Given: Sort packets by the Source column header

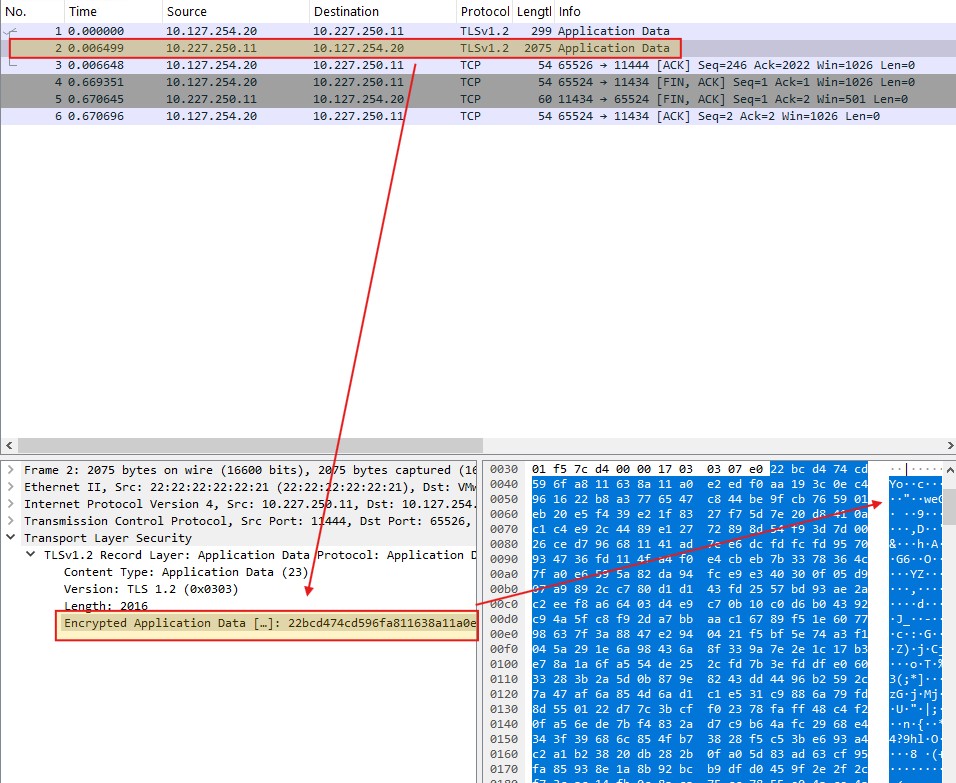Looking at the screenshot, I should point(235,11).
